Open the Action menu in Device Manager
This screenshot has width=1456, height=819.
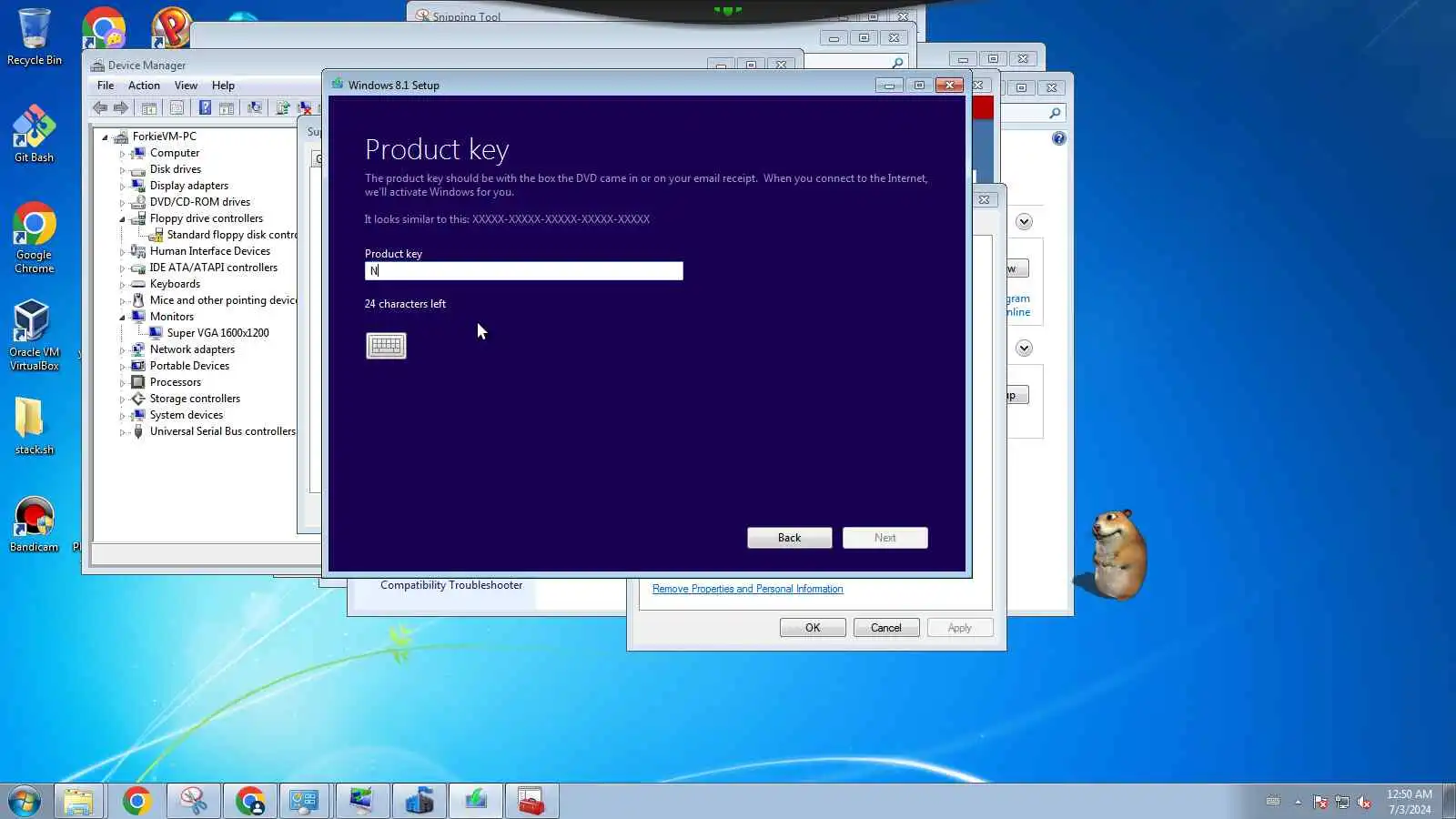144,86
